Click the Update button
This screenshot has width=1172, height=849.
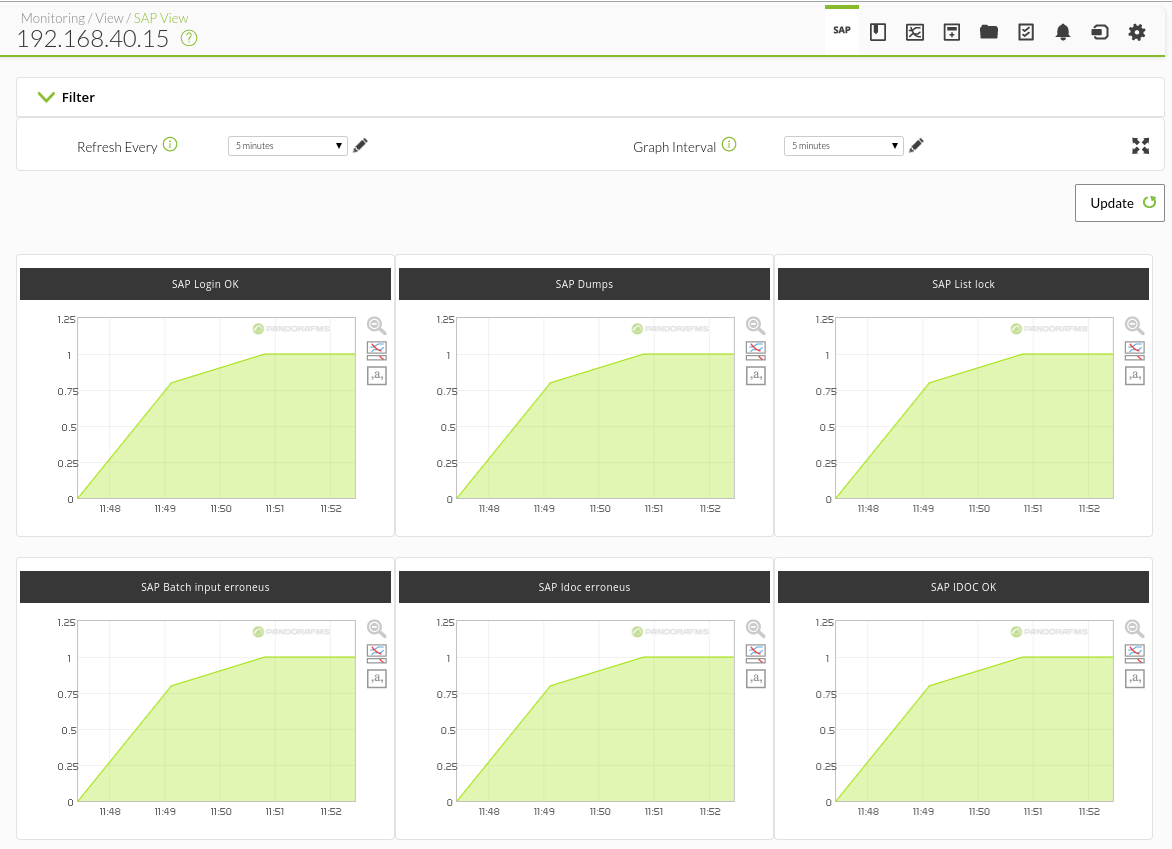[x=1120, y=203]
